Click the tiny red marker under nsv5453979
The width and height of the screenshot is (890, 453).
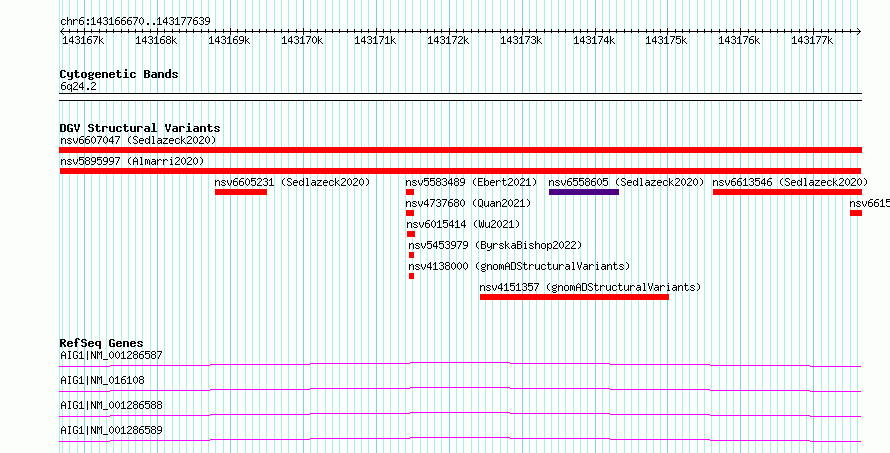[412, 255]
